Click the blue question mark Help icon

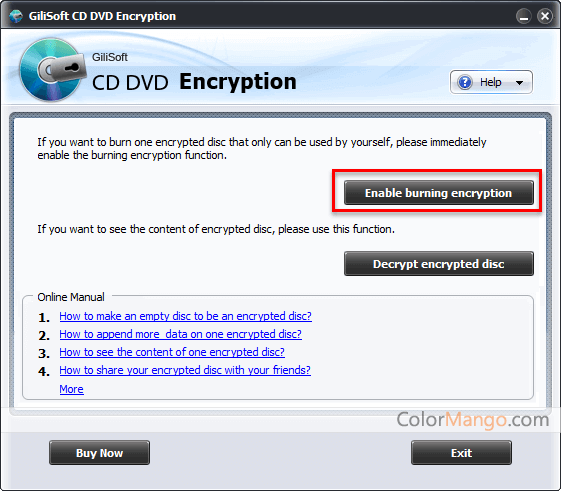(x=465, y=82)
